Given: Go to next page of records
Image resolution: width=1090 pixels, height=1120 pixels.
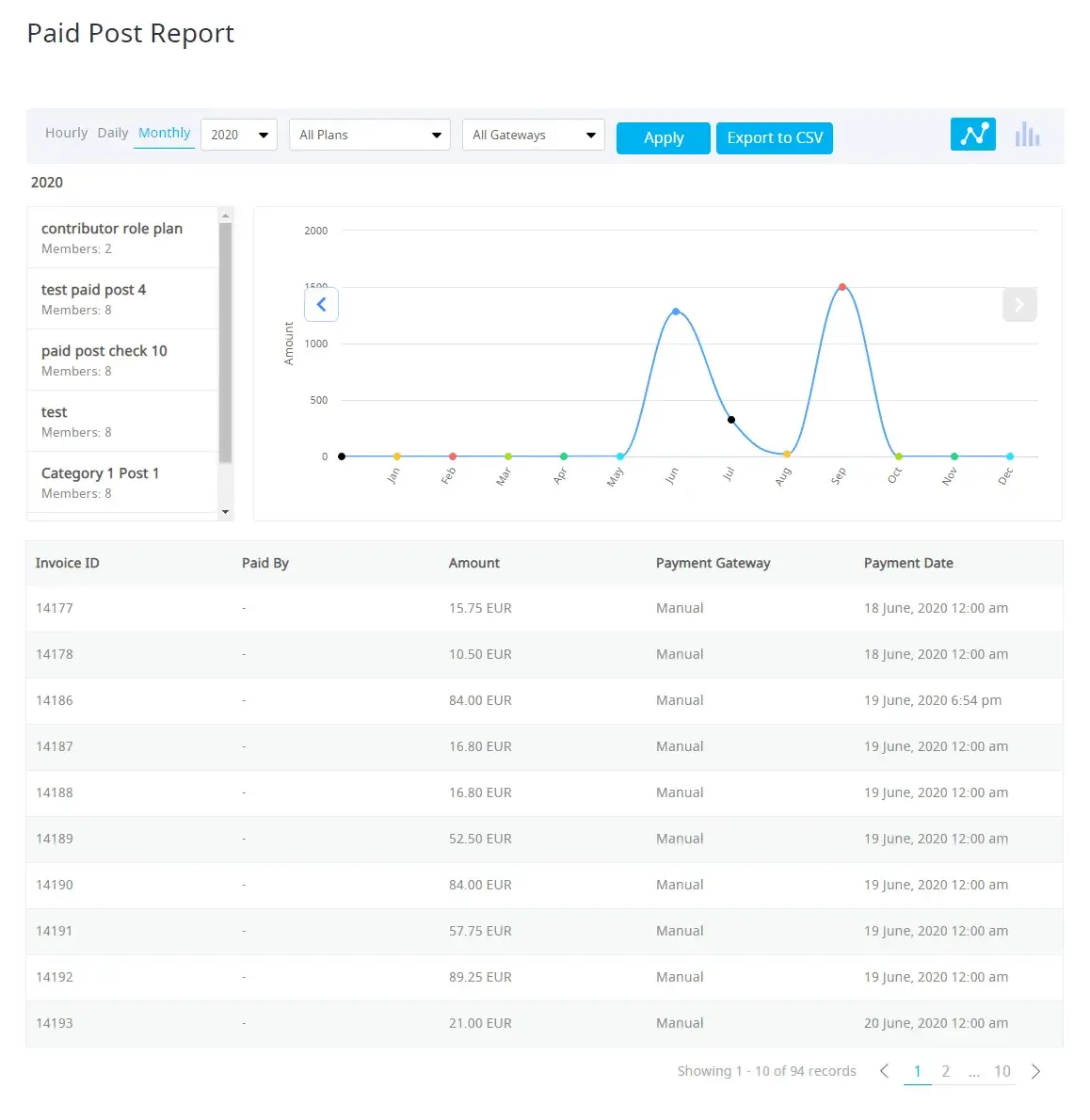Looking at the screenshot, I should [1035, 1071].
